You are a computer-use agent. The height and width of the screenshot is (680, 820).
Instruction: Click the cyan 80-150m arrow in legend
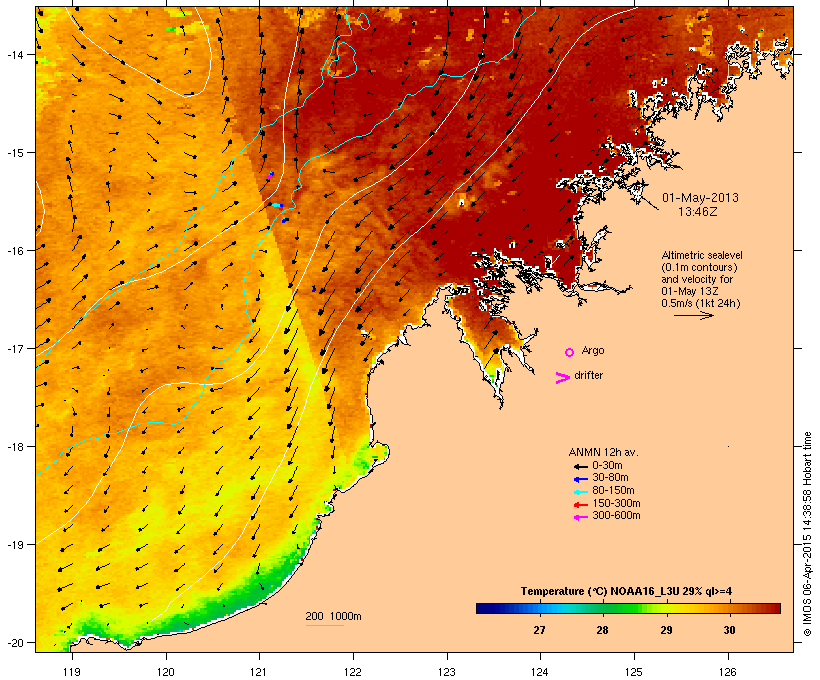pos(580,492)
